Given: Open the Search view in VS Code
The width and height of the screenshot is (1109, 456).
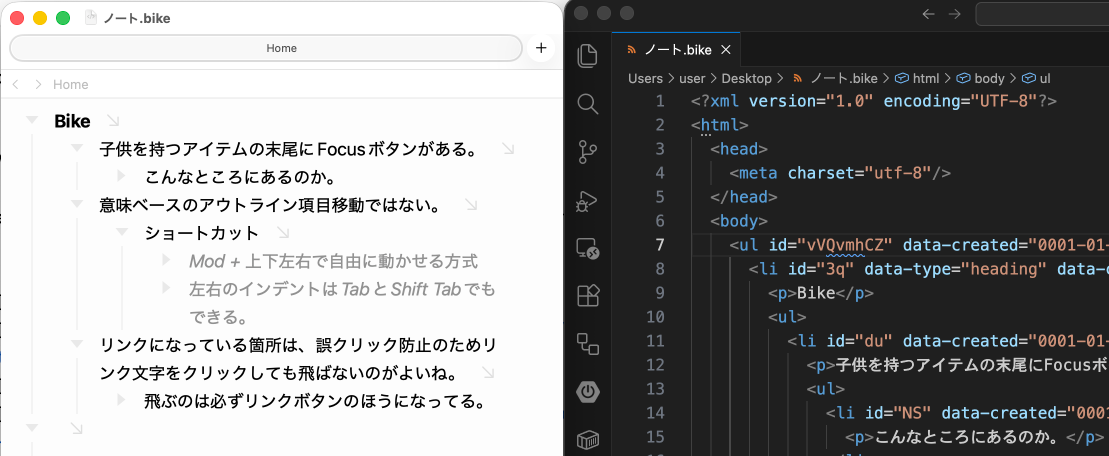Looking at the screenshot, I should [588, 105].
